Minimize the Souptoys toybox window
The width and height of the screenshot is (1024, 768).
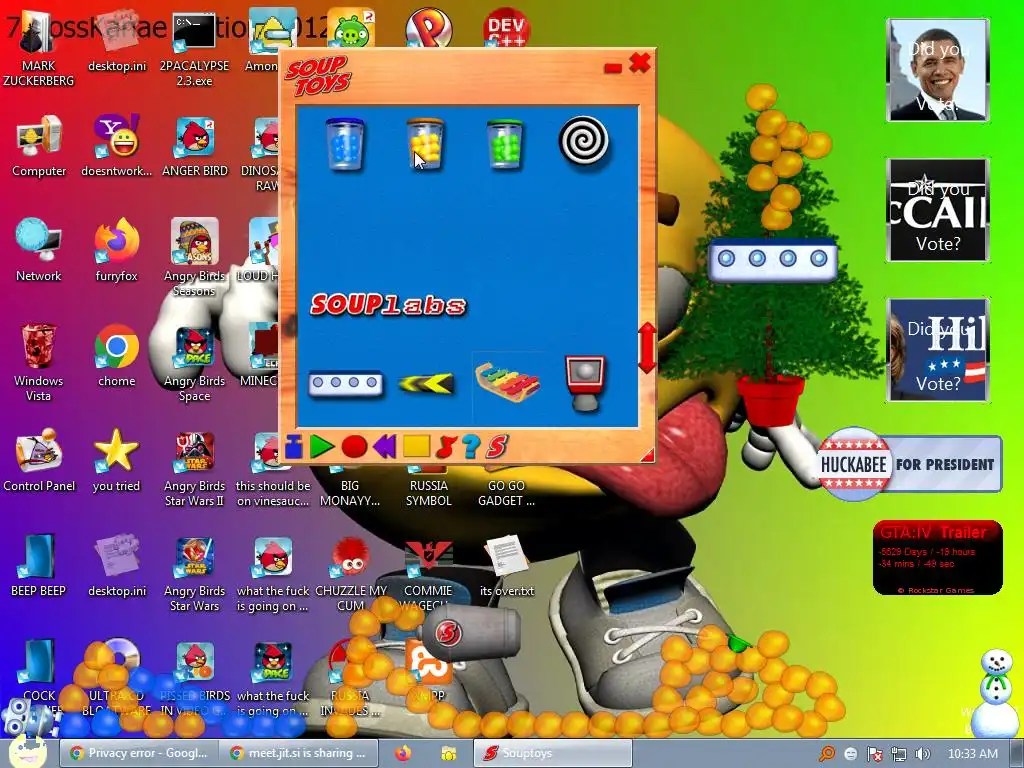[613, 67]
